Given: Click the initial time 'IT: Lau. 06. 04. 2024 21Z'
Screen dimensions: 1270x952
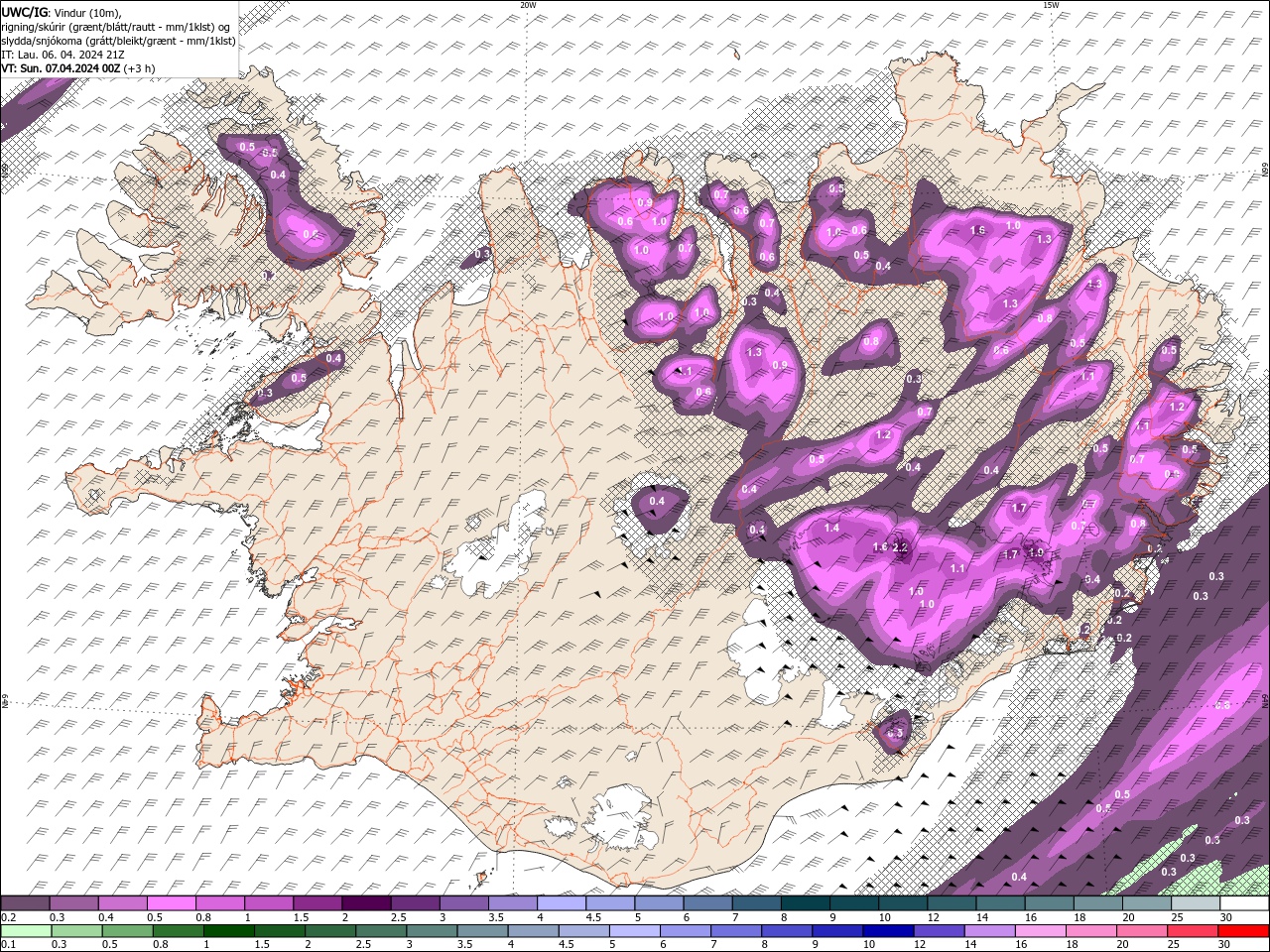Looking at the screenshot, I should click(x=63, y=55).
